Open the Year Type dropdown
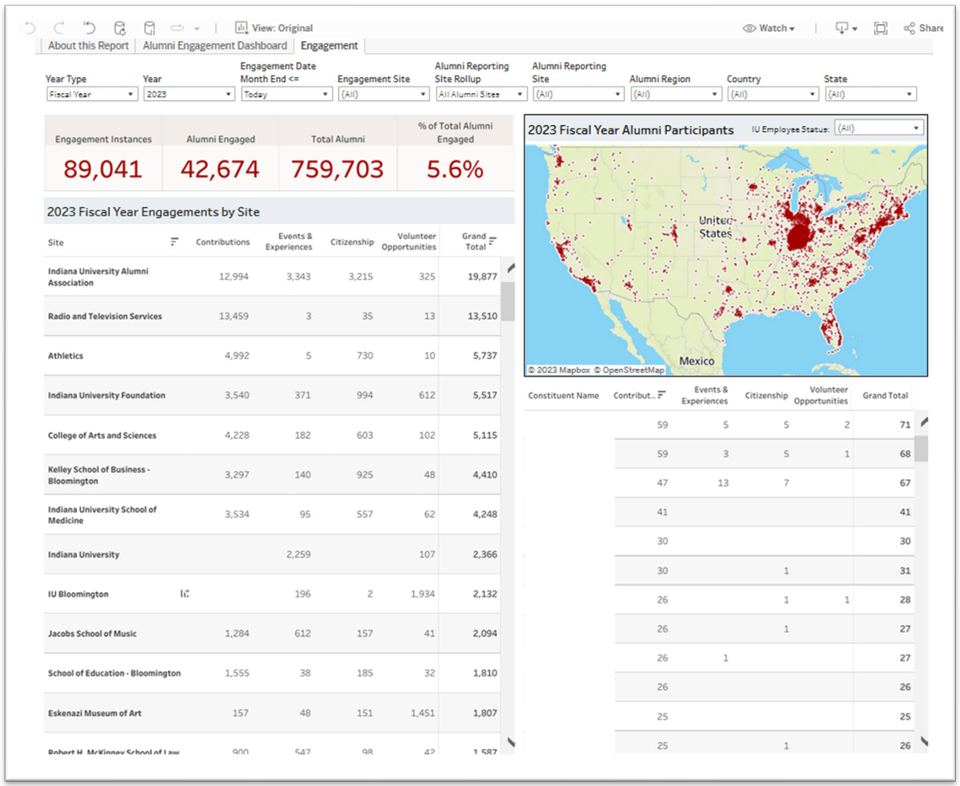The height and width of the screenshot is (786, 960). [92, 94]
